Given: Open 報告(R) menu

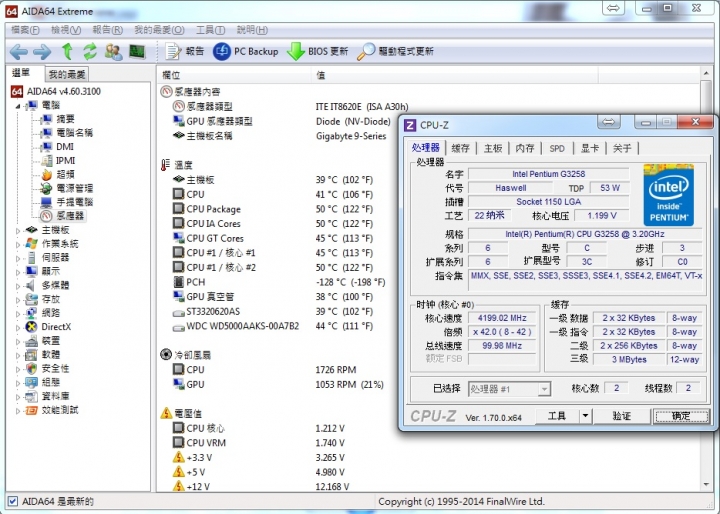Looking at the screenshot, I should 107,30.
